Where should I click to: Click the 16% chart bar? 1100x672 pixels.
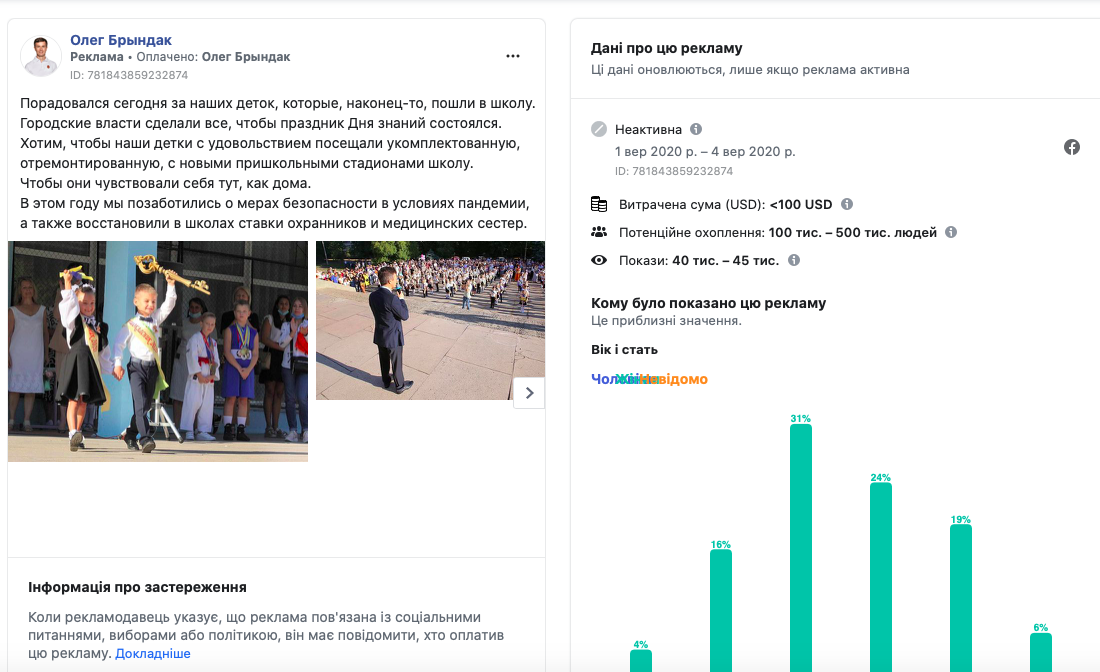coord(721,610)
